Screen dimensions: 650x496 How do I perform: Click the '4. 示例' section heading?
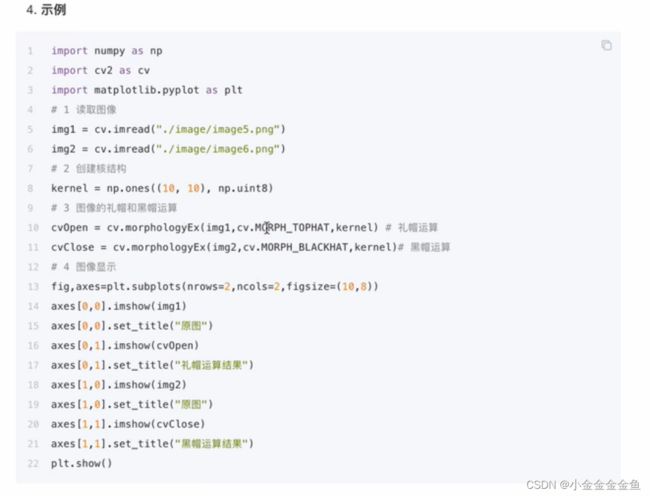[46, 10]
